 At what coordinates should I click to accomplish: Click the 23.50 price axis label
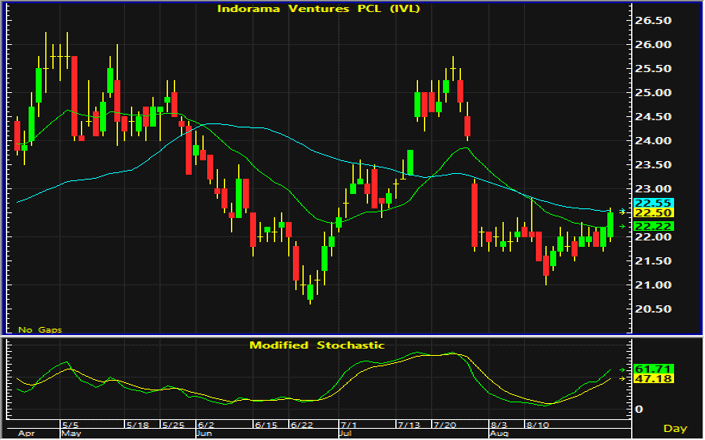653,165
